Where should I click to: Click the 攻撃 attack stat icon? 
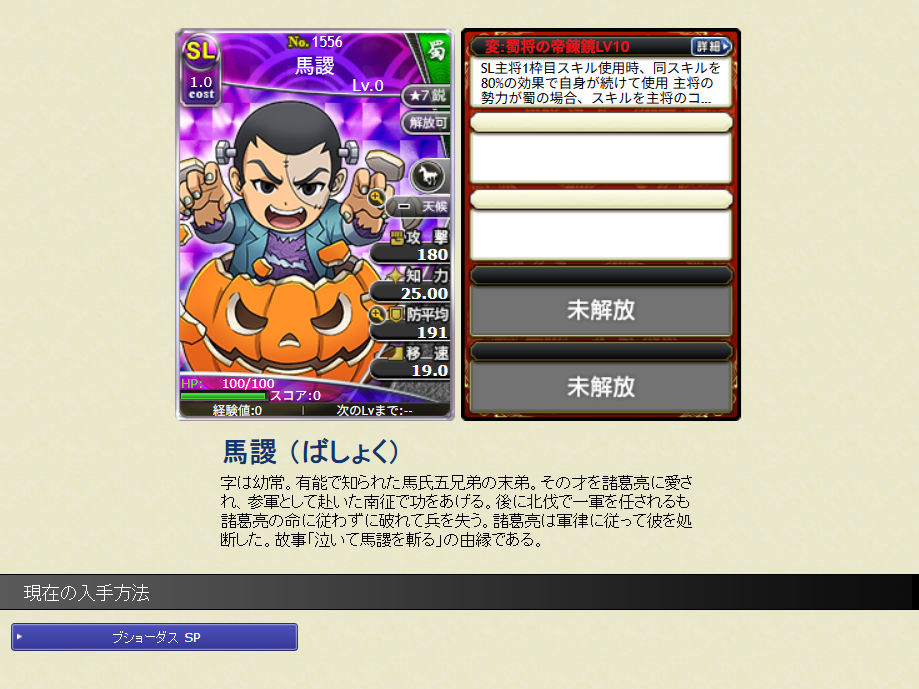397,237
